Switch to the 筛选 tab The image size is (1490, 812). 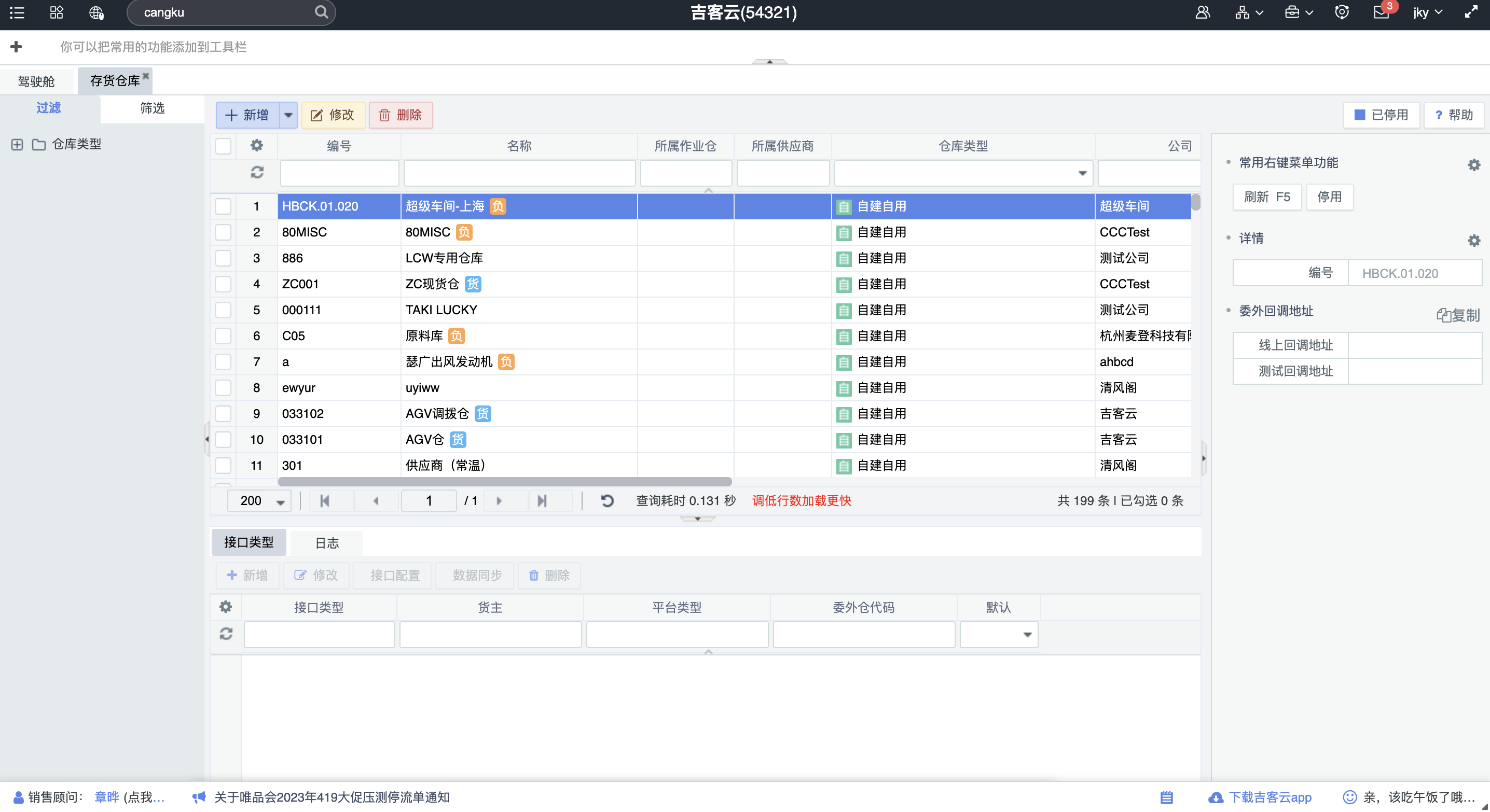152,108
